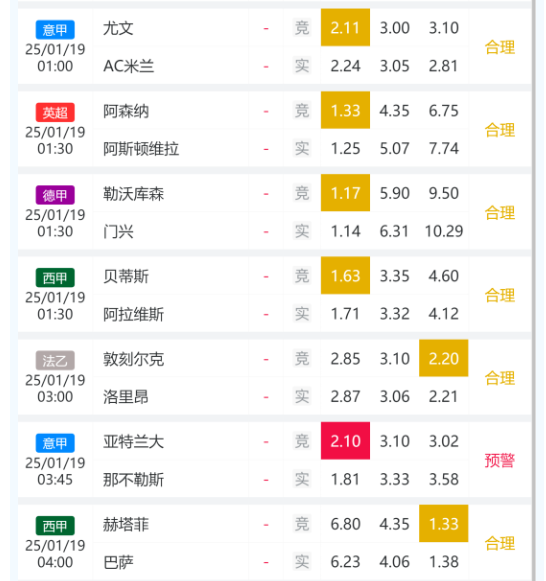Select highlighted odds 2.11 for 尤文
Image resolution: width=546 pixels, height=581 pixels.
(x=345, y=27)
